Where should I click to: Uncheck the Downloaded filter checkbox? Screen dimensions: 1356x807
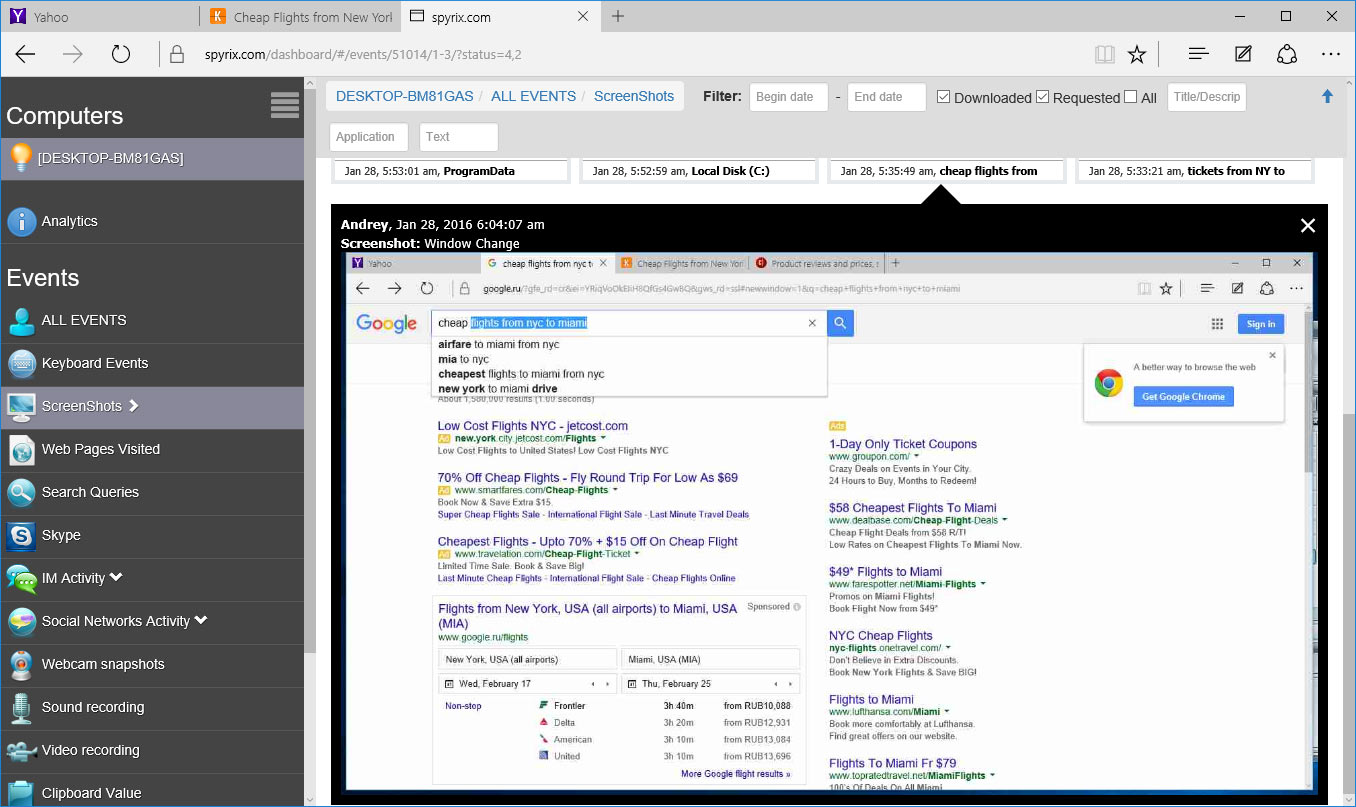943,97
